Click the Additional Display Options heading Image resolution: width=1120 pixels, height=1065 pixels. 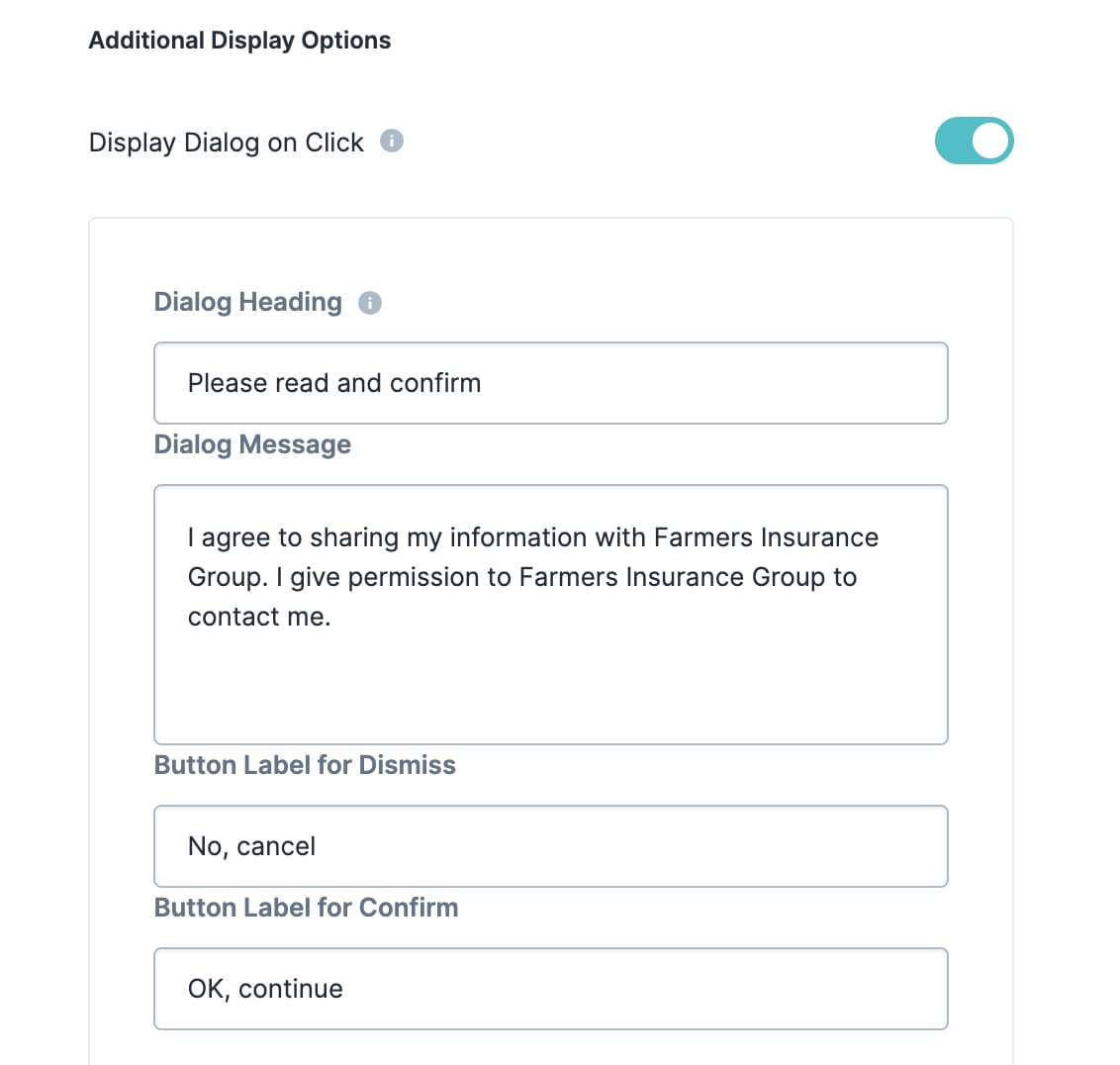240,40
